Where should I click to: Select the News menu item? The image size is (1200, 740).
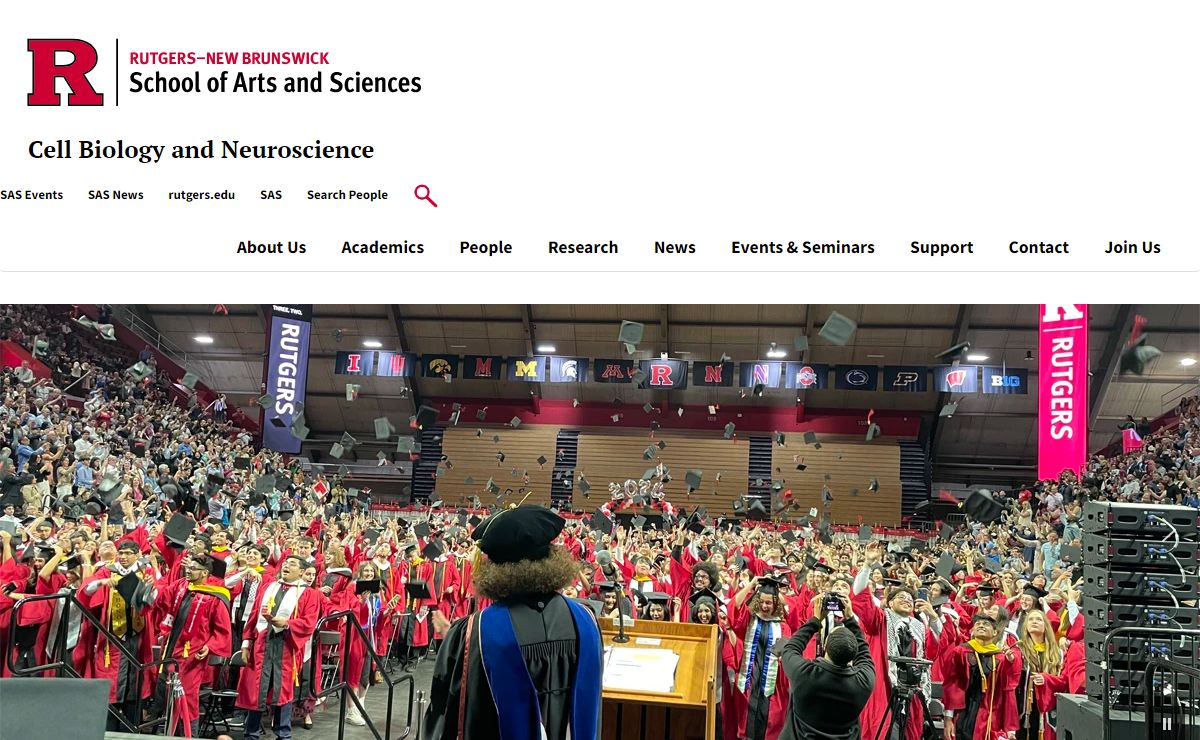pyautogui.click(x=675, y=247)
